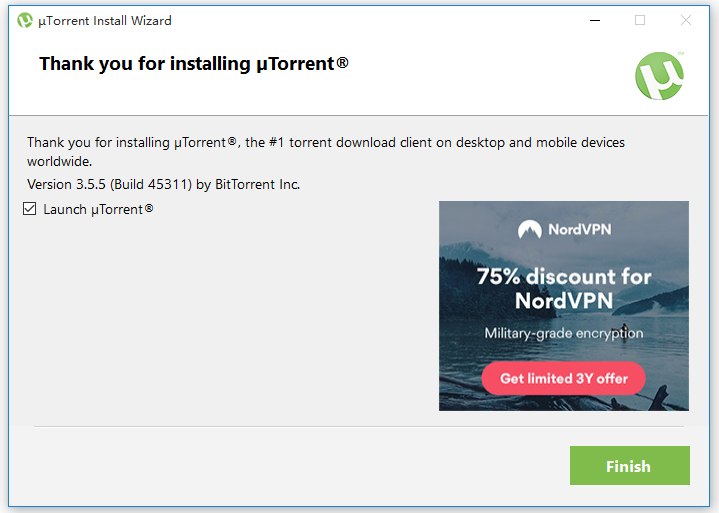Click the "µTorrent Install Wizard" title bar text
719x513 pixels.
click(104, 20)
